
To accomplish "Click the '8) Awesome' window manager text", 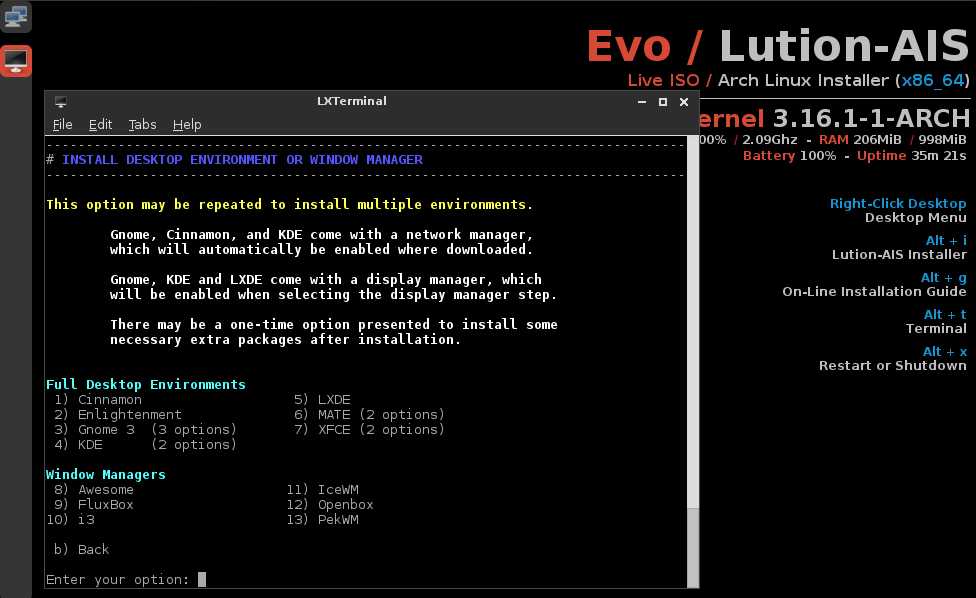I will tap(93, 490).
